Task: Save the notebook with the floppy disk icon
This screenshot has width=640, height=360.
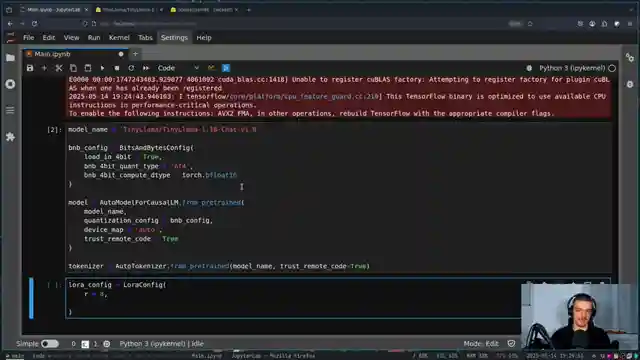Action: [x=30, y=68]
